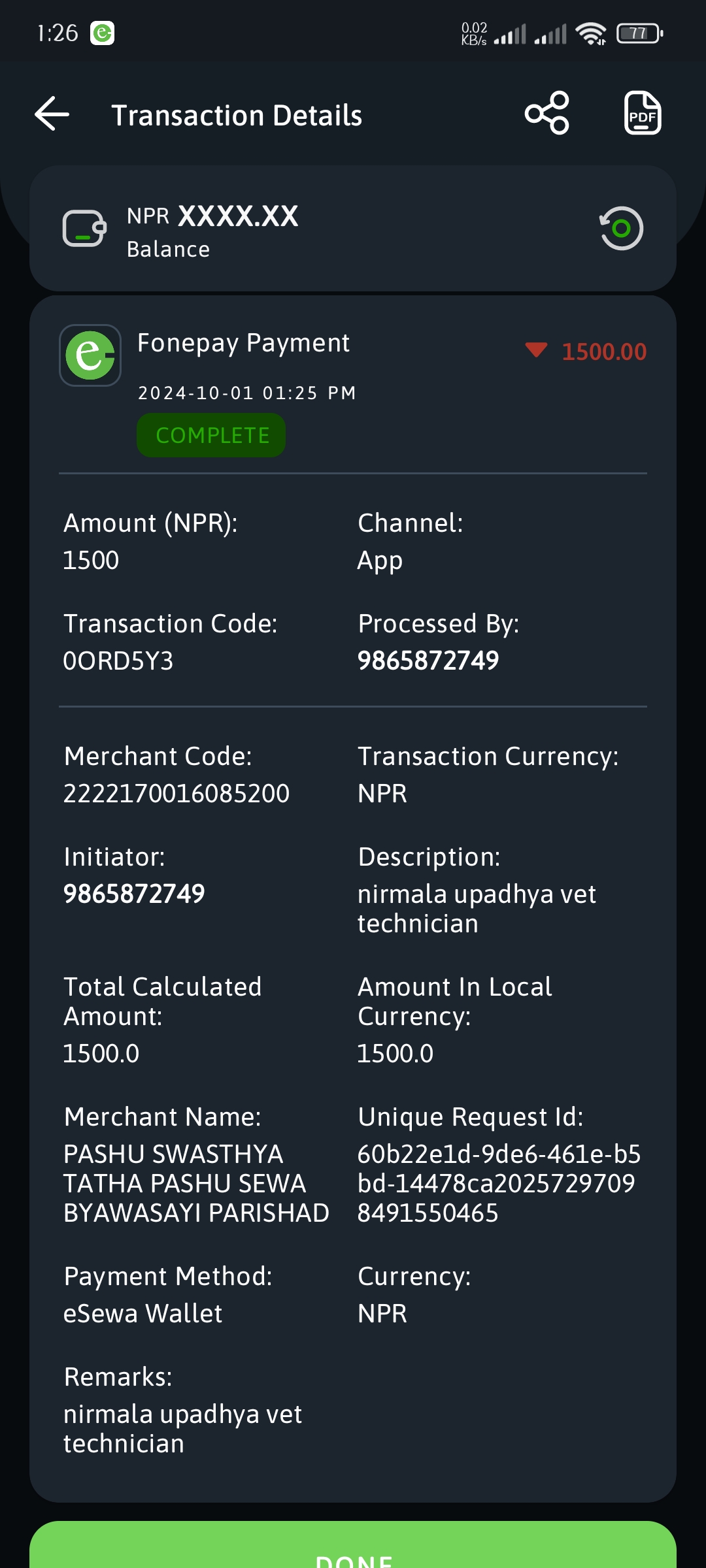Tap the Wi-Fi icon in the status bar
Viewport: 706px width, 1568px height.
click(x=591, y=33)
